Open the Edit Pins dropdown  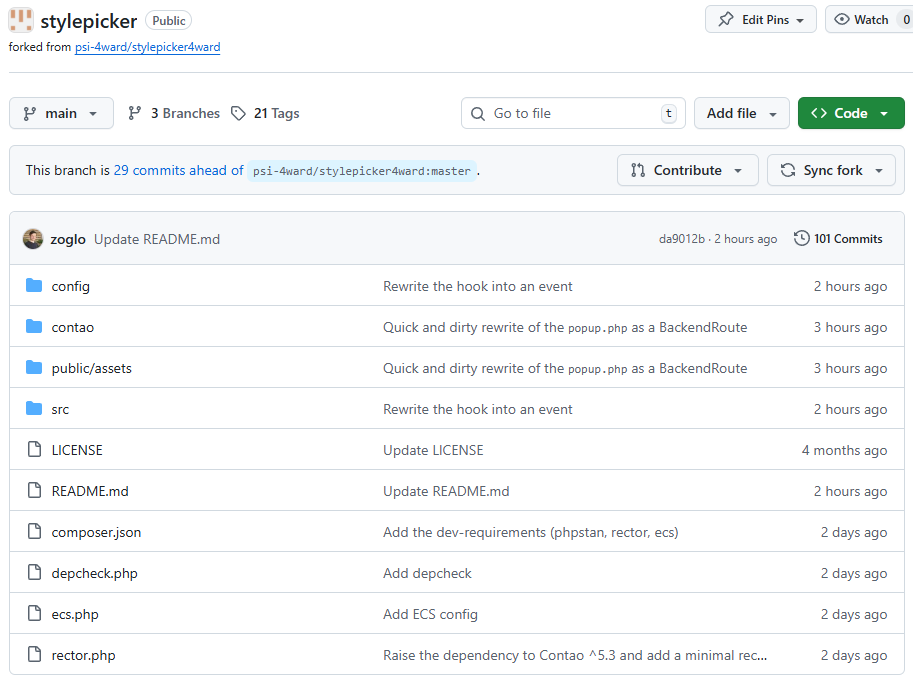pyautogui.click(x=760, y=20)
